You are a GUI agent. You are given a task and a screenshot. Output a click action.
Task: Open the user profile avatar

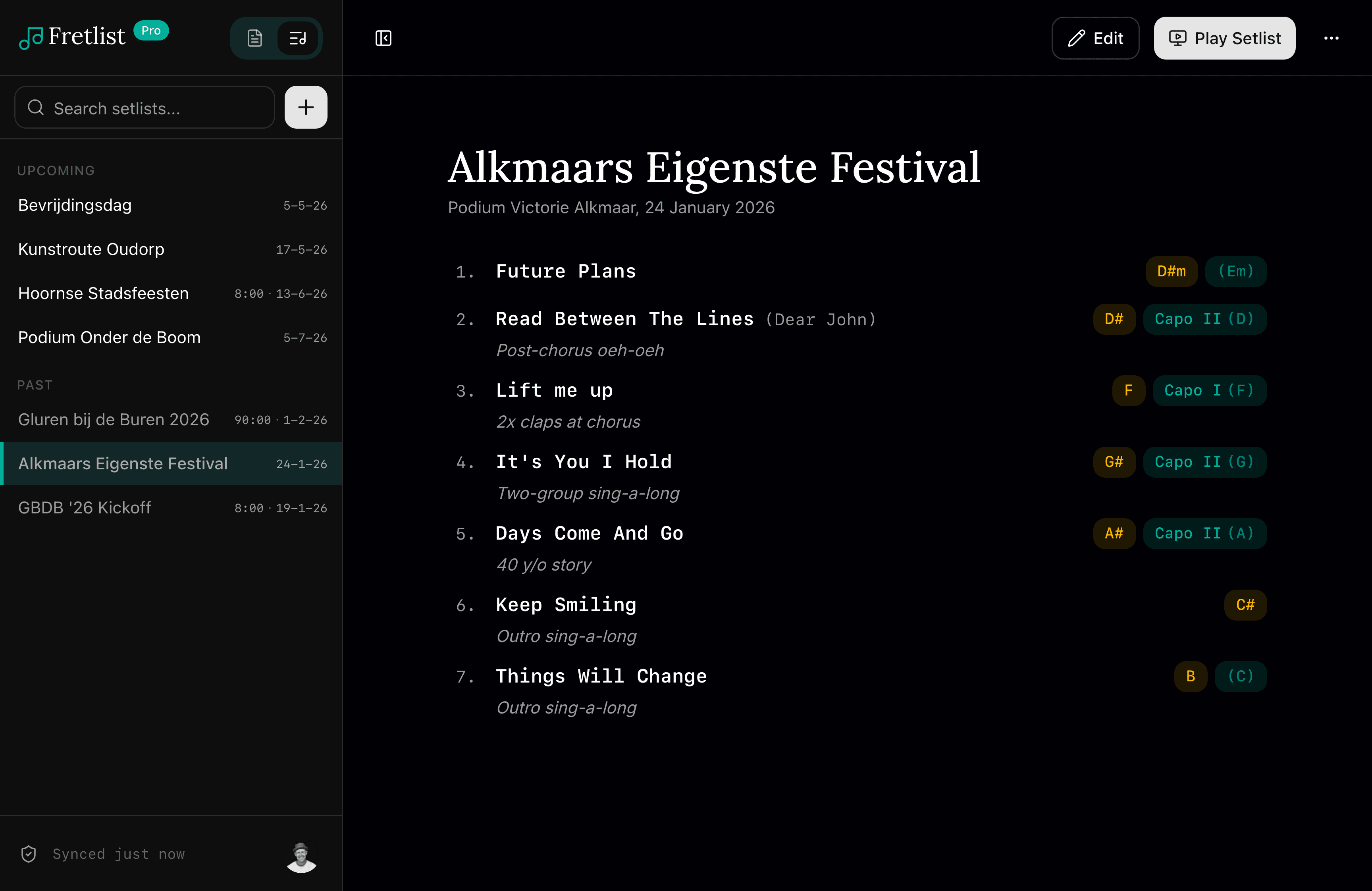pyautogui.click(x=301, y=857)
